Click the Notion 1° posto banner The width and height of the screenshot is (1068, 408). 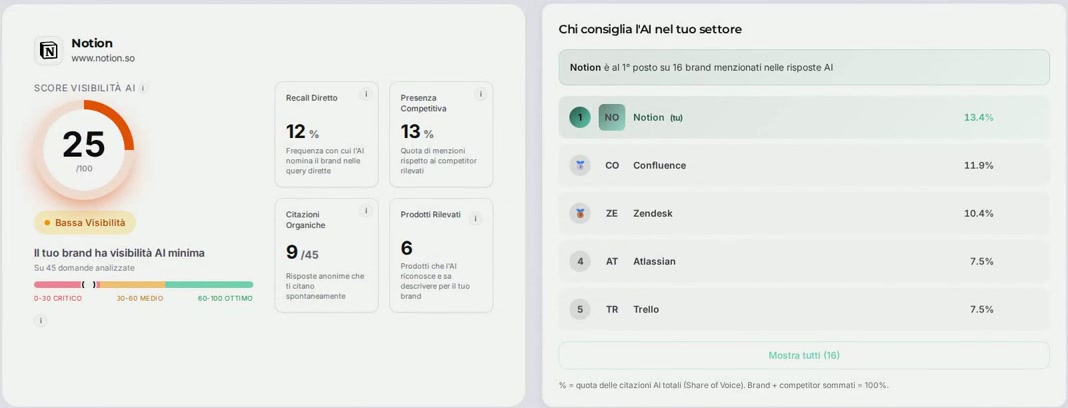(x=804, y=67)
